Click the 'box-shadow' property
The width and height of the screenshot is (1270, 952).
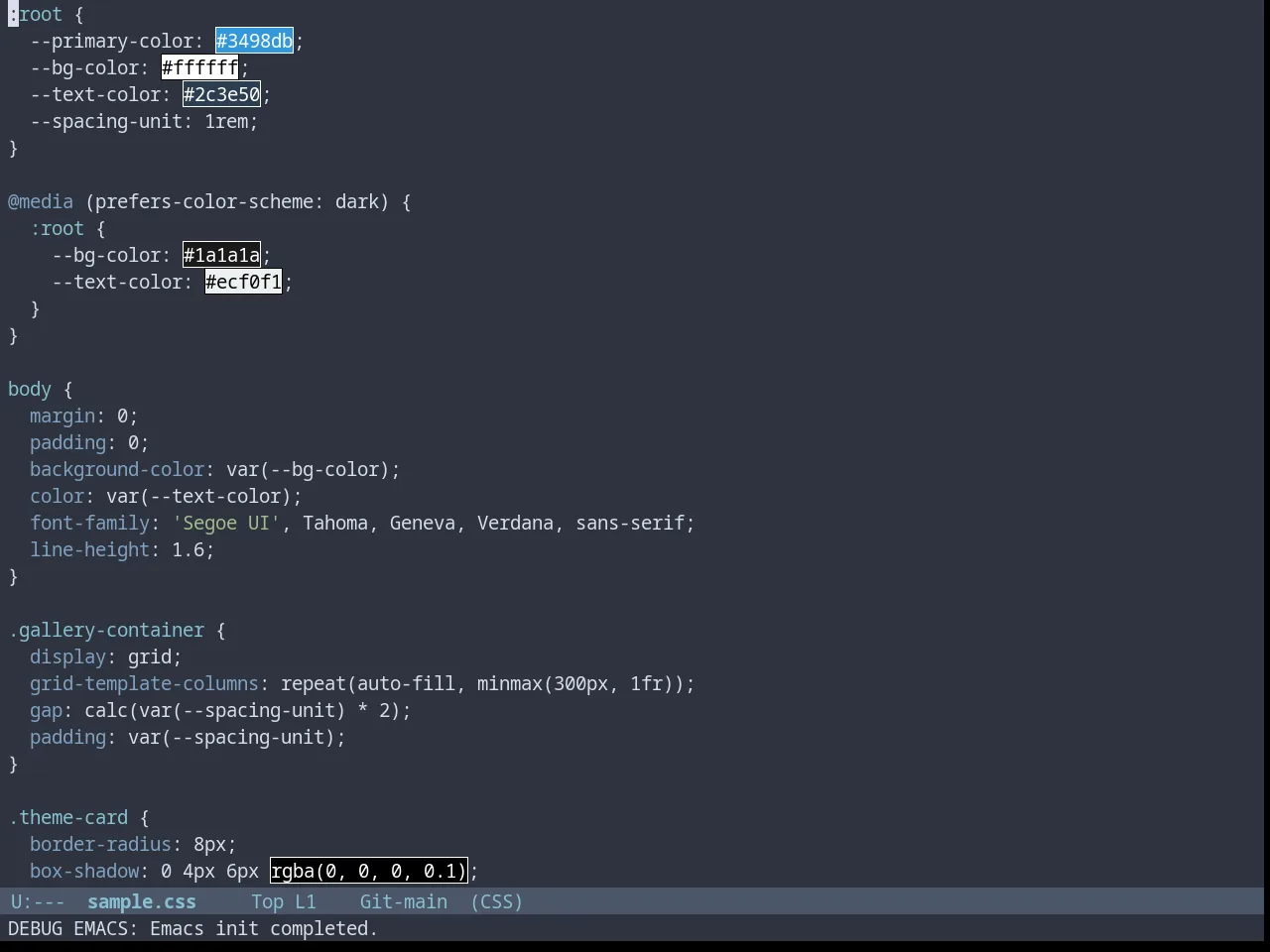[x=84, y=871]
